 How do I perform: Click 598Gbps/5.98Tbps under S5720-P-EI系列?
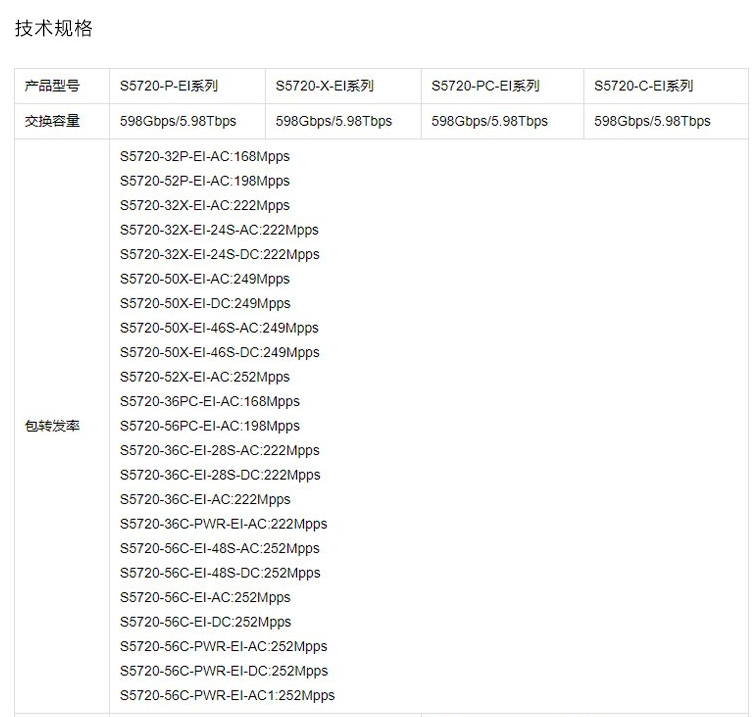178,121
